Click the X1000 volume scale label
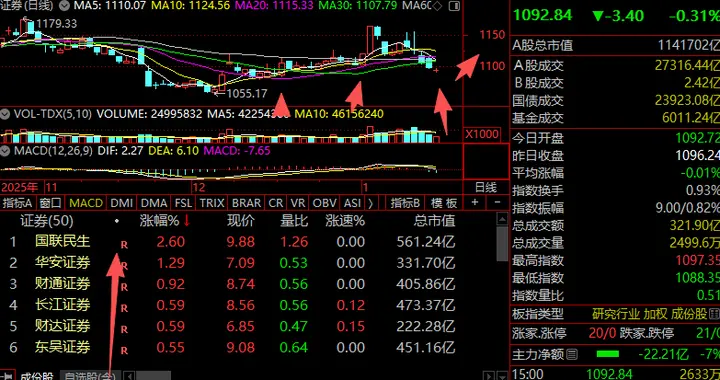Screen dimensions: 720x380 click(482, 134)
